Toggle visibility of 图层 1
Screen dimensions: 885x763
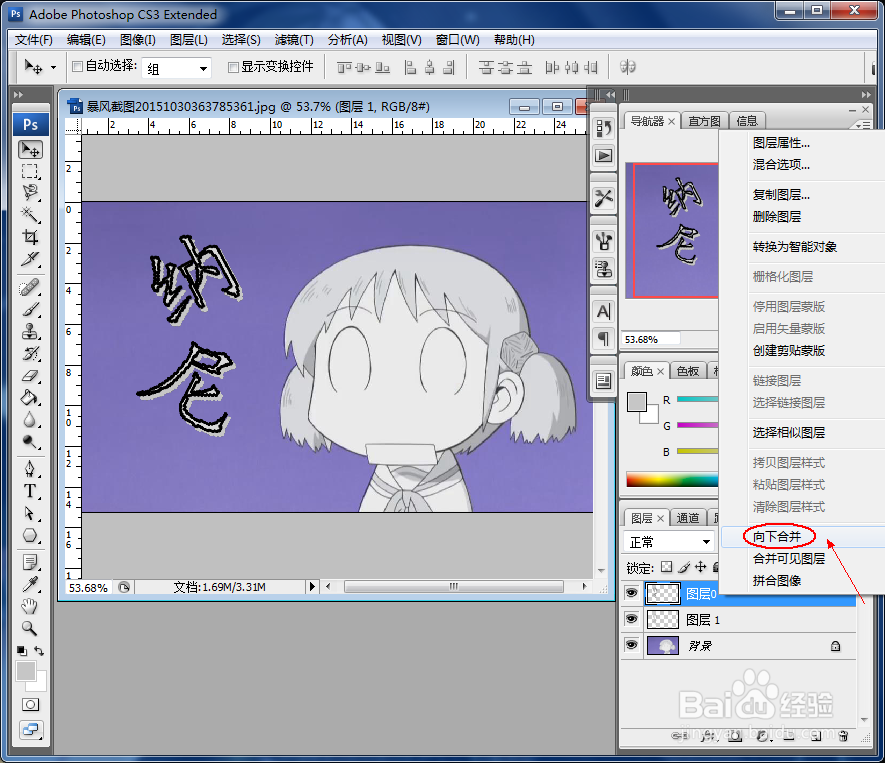pos(631,618)
